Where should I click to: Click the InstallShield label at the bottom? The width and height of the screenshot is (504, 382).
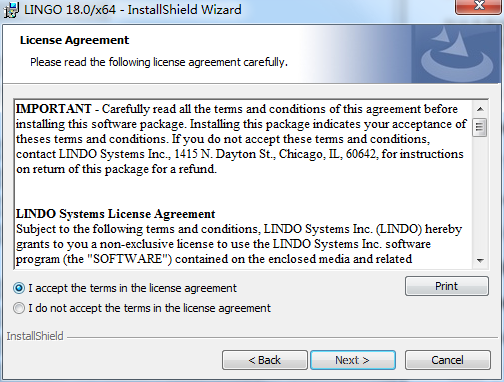pos(35,336)
